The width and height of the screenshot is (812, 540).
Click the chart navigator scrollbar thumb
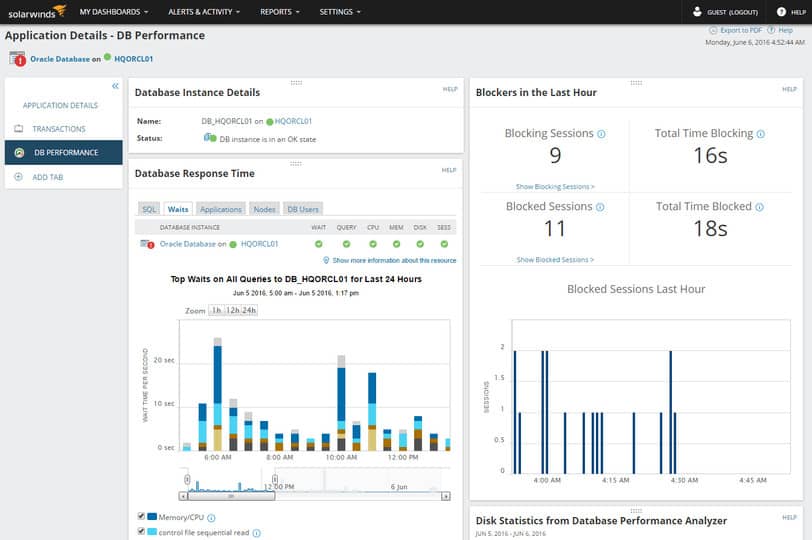coord(231,496)
